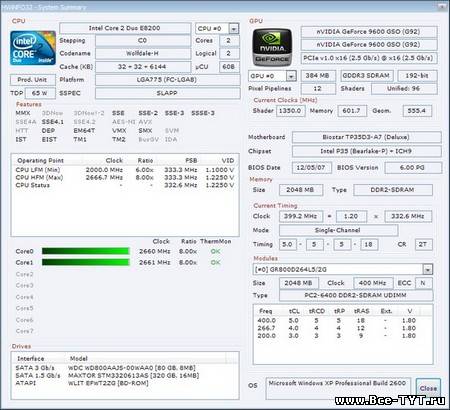Click the command rate 2T field
This screenshot has height=410, width=450.
423,244
